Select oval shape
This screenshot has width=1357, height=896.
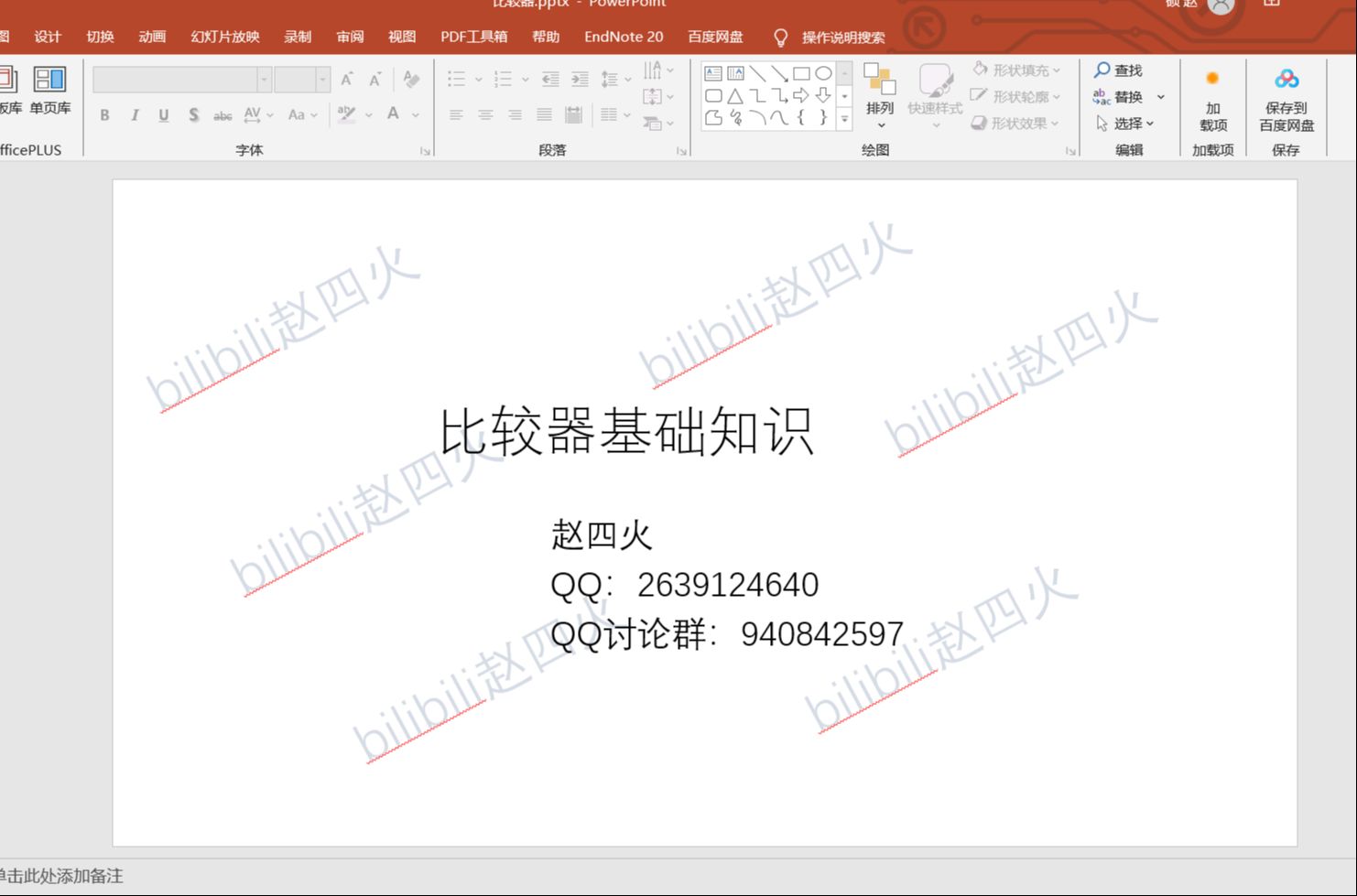click(823, 73)
